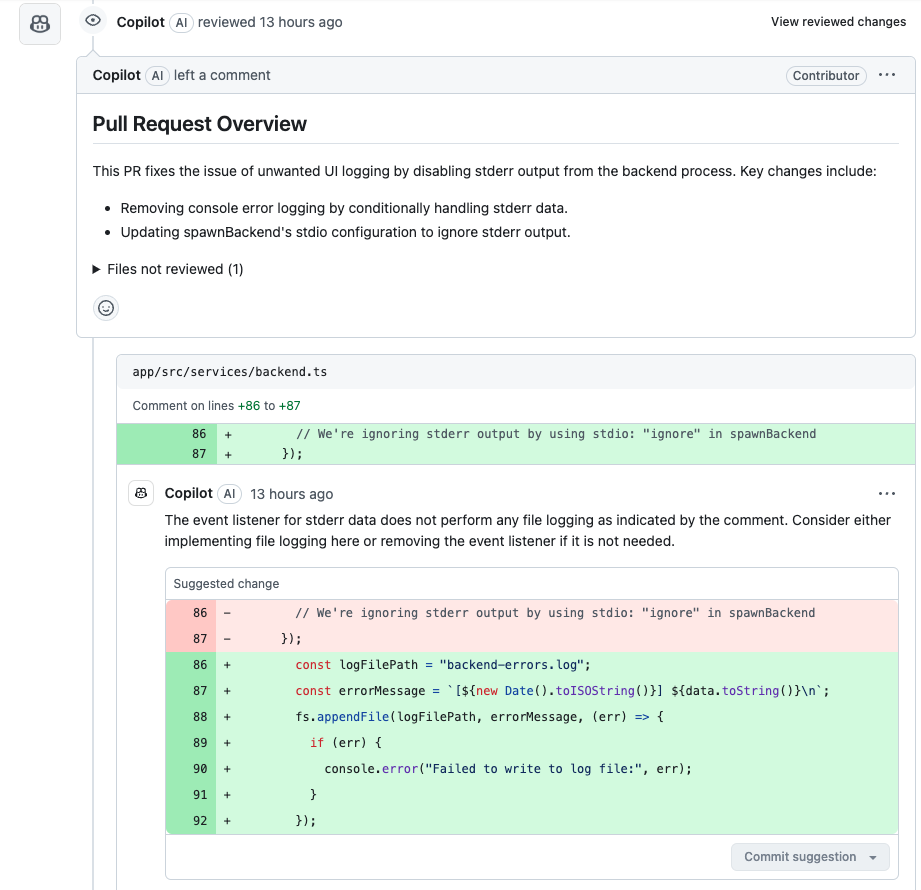Click added line 86 in the commented diff
921x890 pixels.
[516, 434]
